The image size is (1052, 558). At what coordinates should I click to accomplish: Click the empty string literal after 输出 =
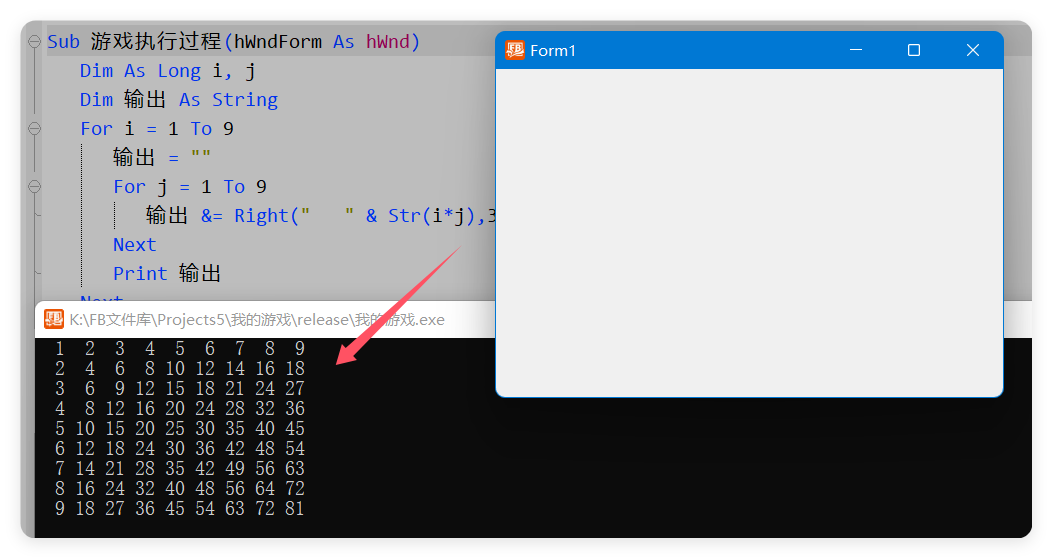(x=200, y=158)
